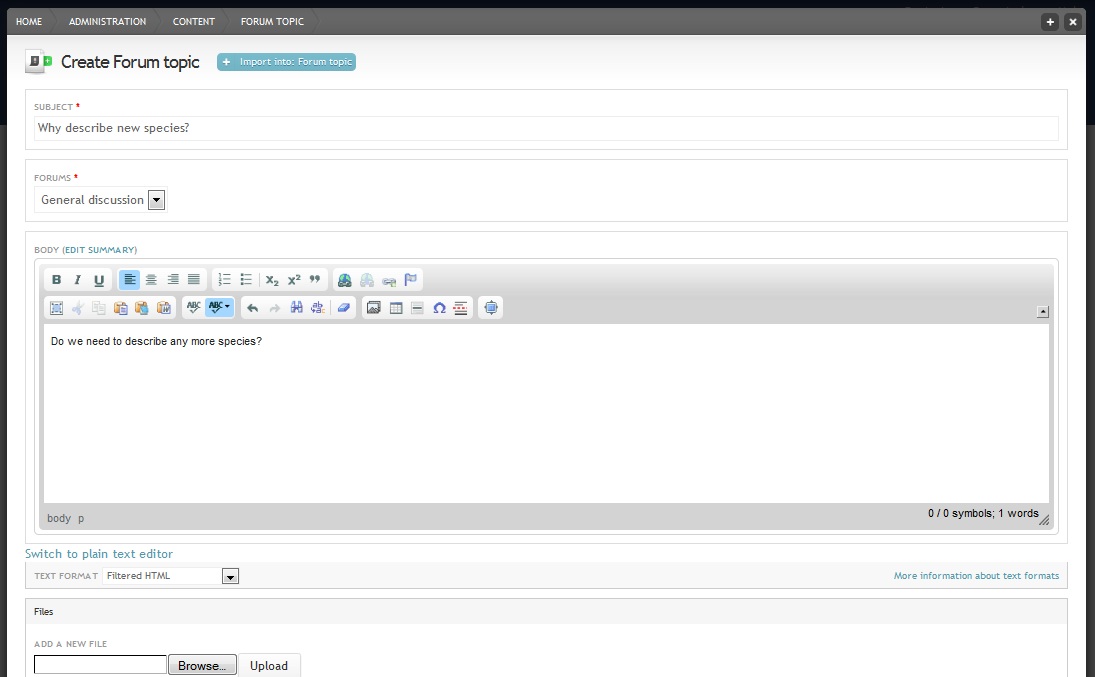This screenshot has width=1095, height=677.
Task: Apply subscript formatting
Action: click(x=272, y=279)
